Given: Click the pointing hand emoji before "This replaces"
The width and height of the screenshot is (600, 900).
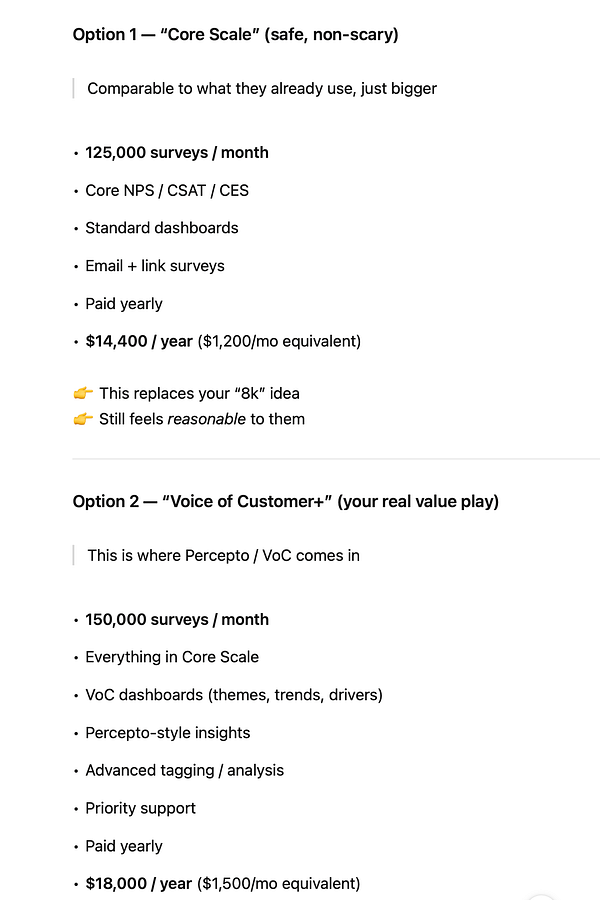Looking at the screenshot, I should click(82, 393).
